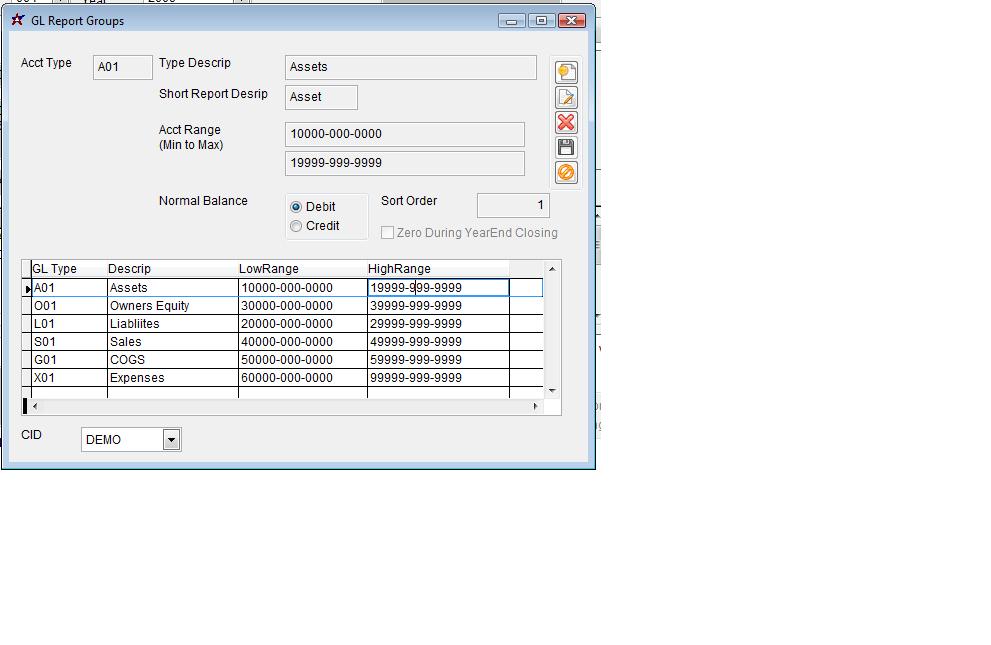Click grid scroll down arrow
Image resolution: width=991 pixels, height=645 pixels.
point(552,390)
